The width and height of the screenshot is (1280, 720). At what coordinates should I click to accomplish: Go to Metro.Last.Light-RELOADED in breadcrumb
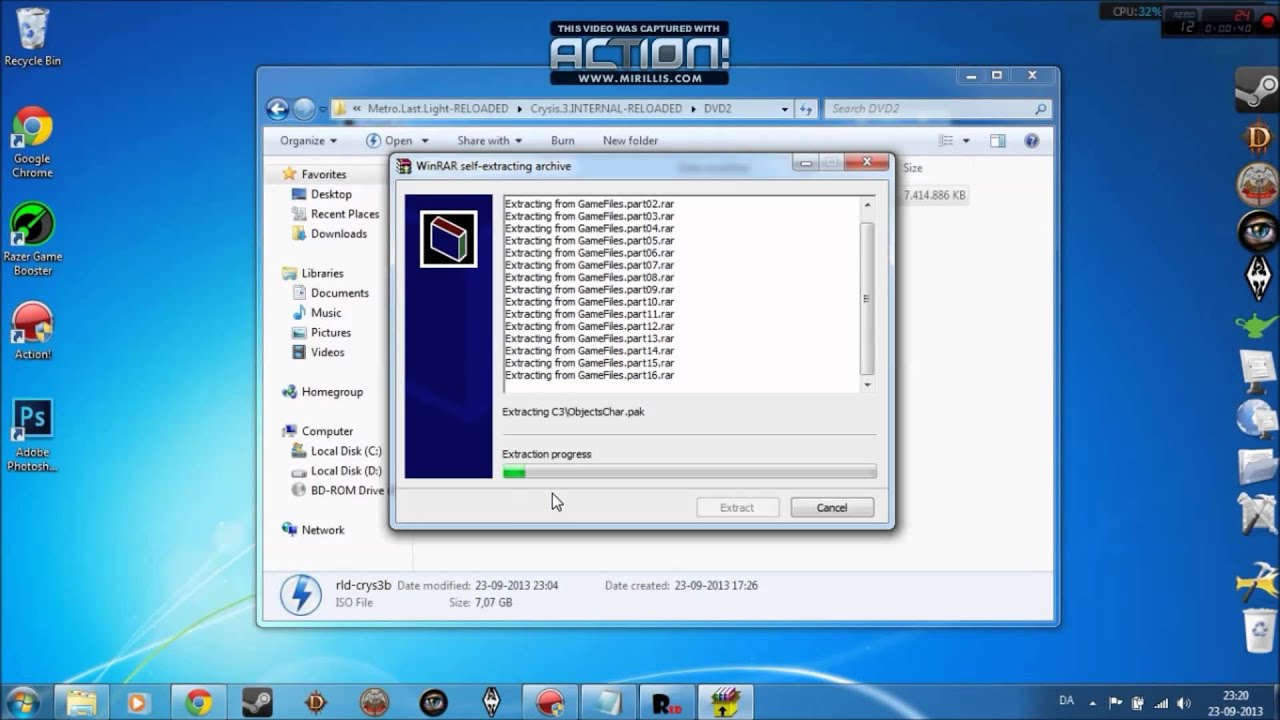[438, 109]
